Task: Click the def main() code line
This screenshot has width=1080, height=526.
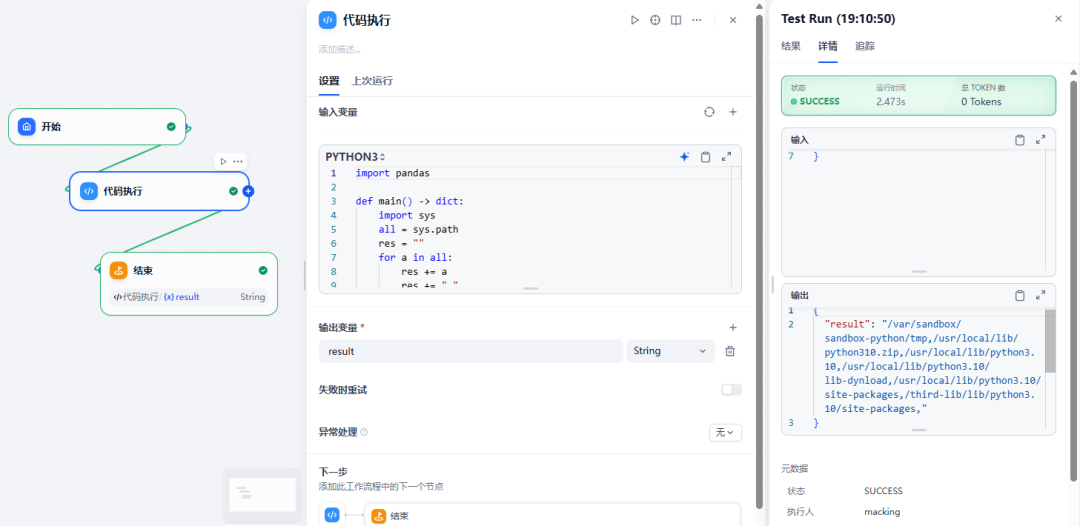Action: [410, 201]
